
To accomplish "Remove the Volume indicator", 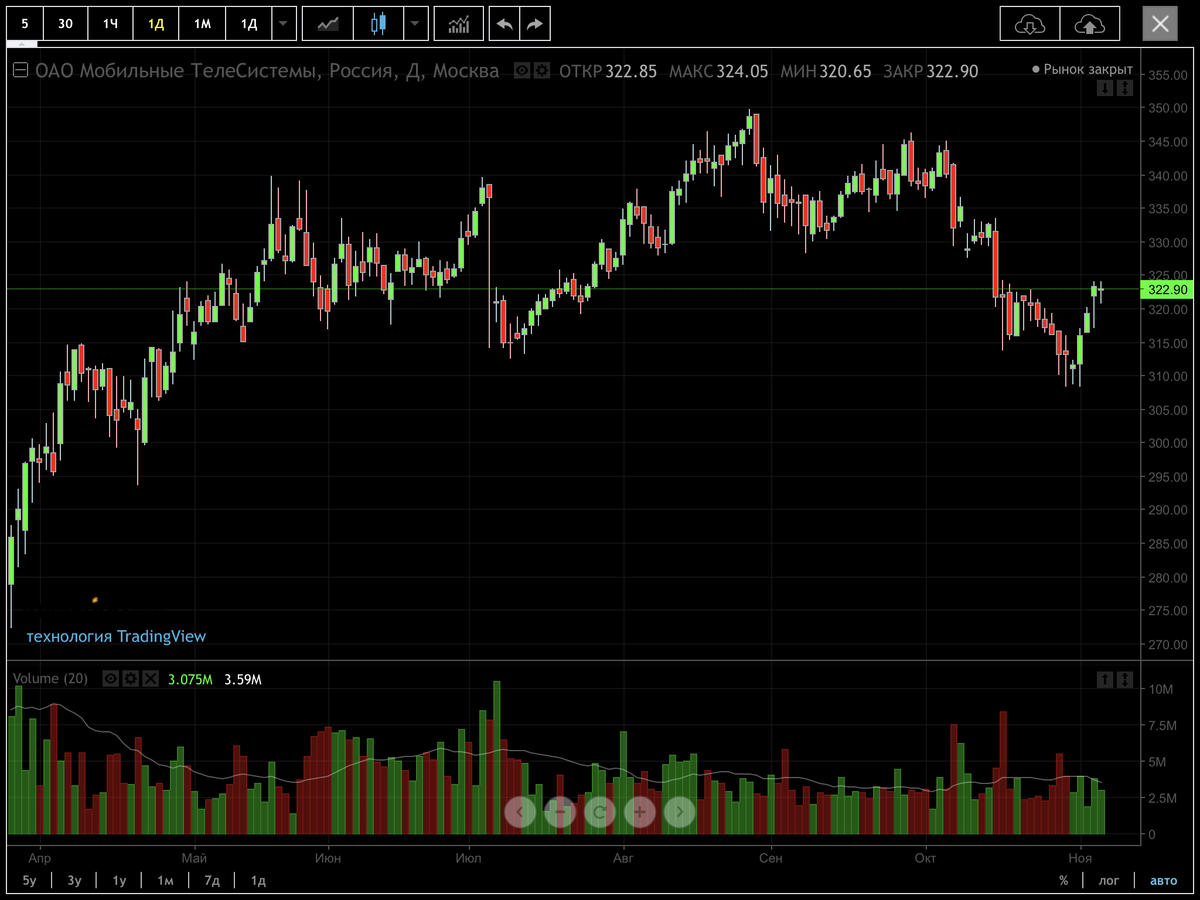I will click(150, 679).
